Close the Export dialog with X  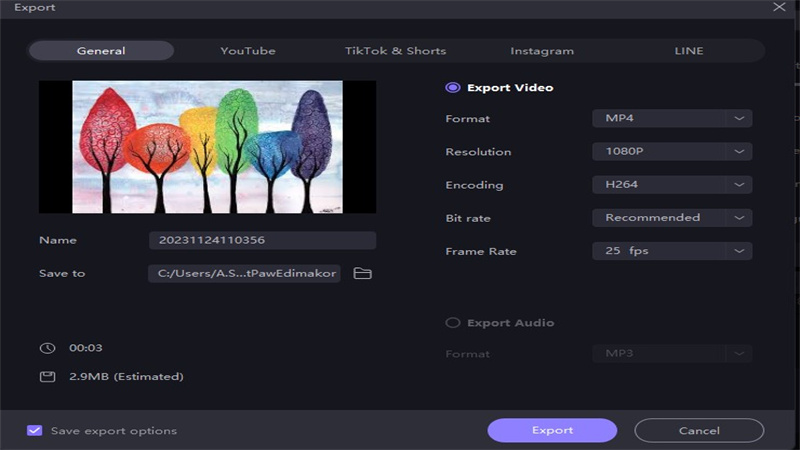pos(779,7)
